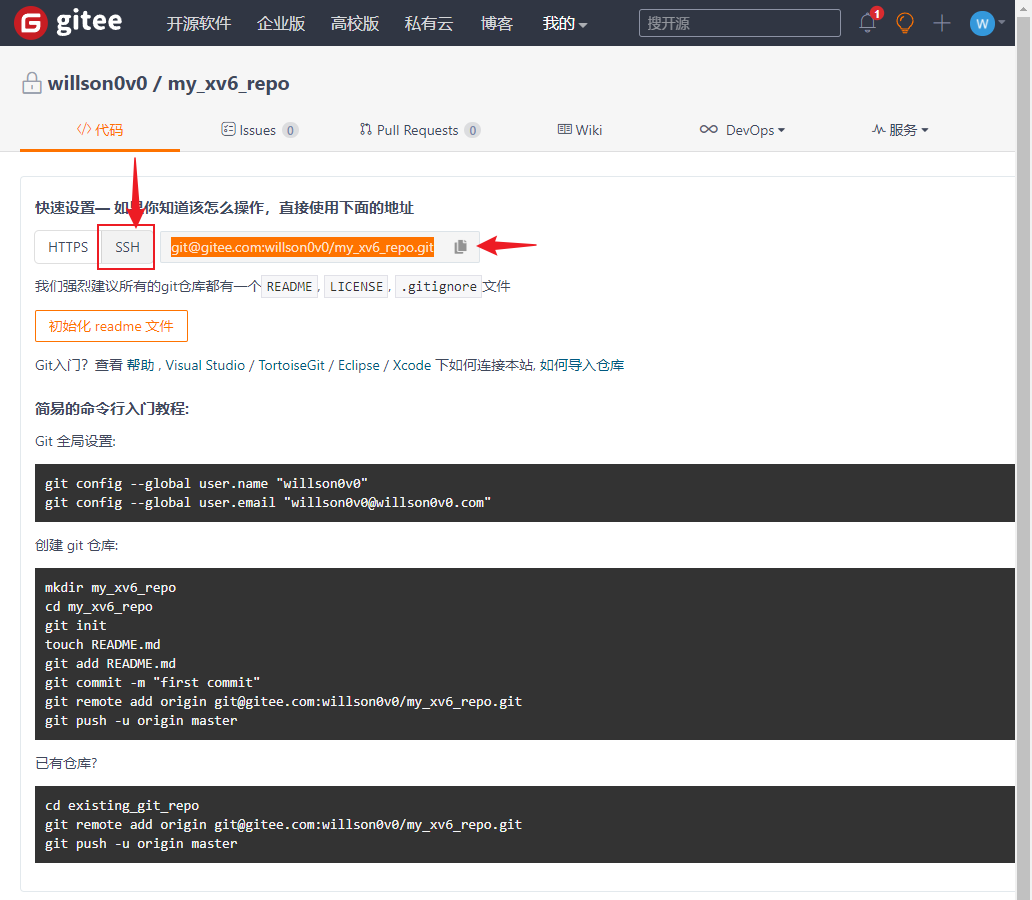Click the SSH repository URL field
The width and height of the screenshot is (1032, 900).
point(302,247)
